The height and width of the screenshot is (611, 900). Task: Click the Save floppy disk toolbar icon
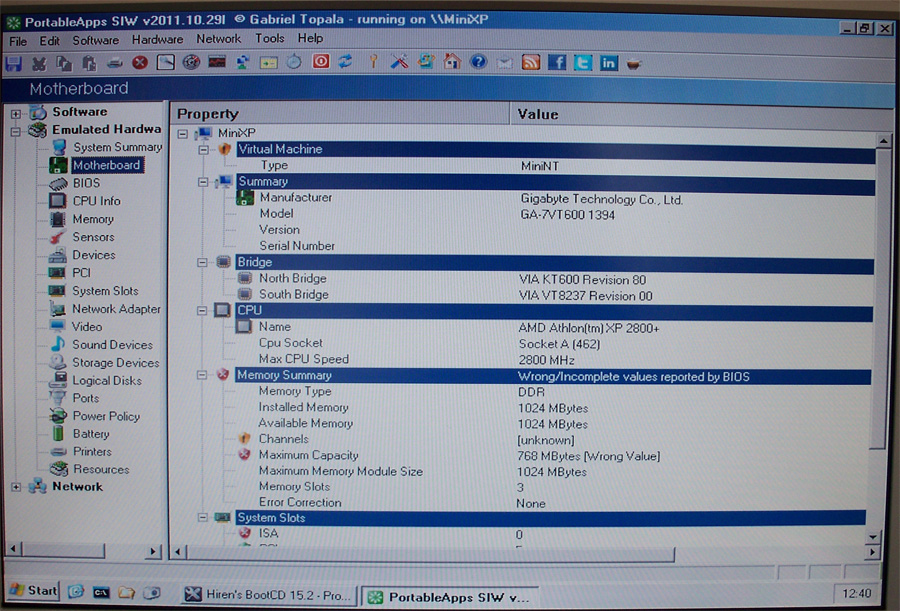tap(14, 63)
